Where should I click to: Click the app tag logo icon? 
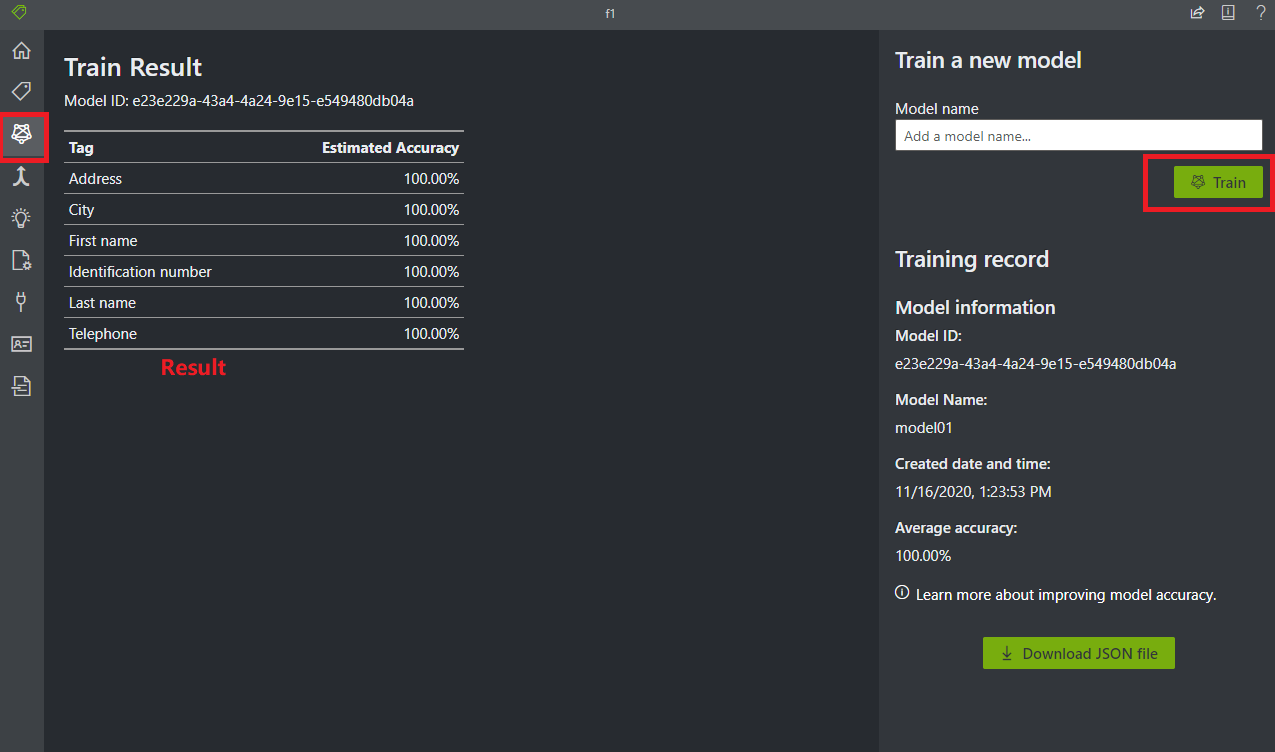click(x=20, y=13)
